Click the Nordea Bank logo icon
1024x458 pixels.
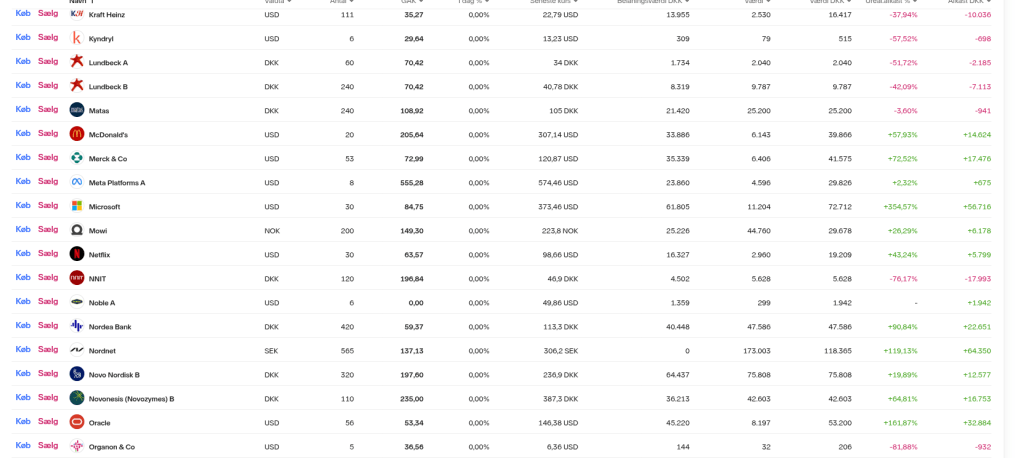click(77, 326)
